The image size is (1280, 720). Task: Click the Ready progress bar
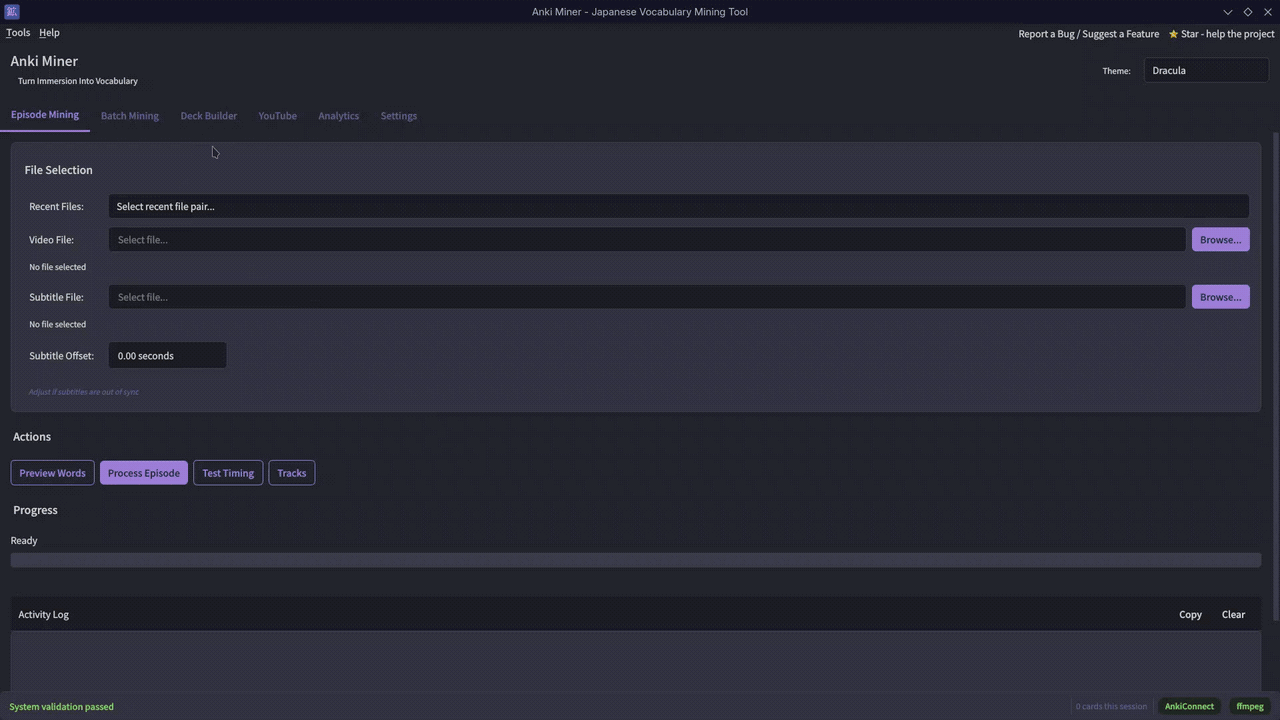[636, 560]
